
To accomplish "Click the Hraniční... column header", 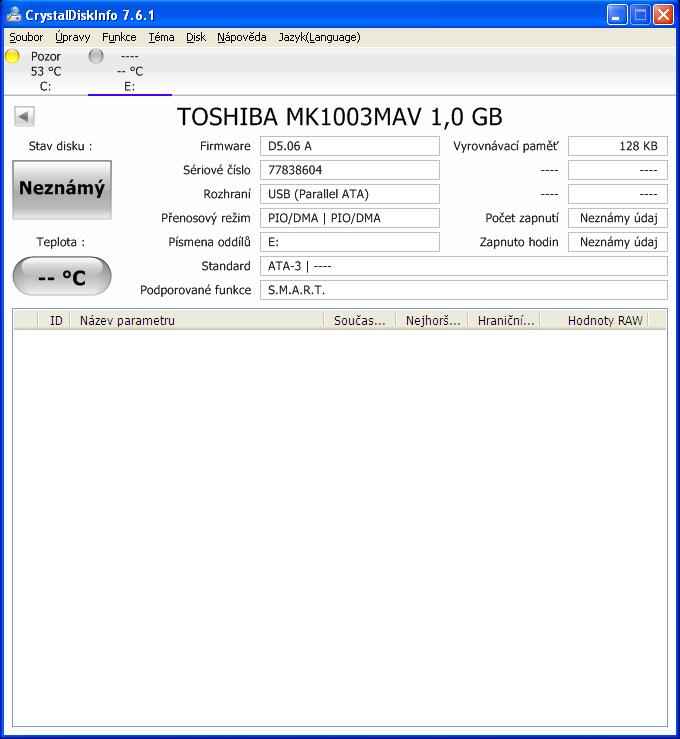I will (x=504, y=320).
